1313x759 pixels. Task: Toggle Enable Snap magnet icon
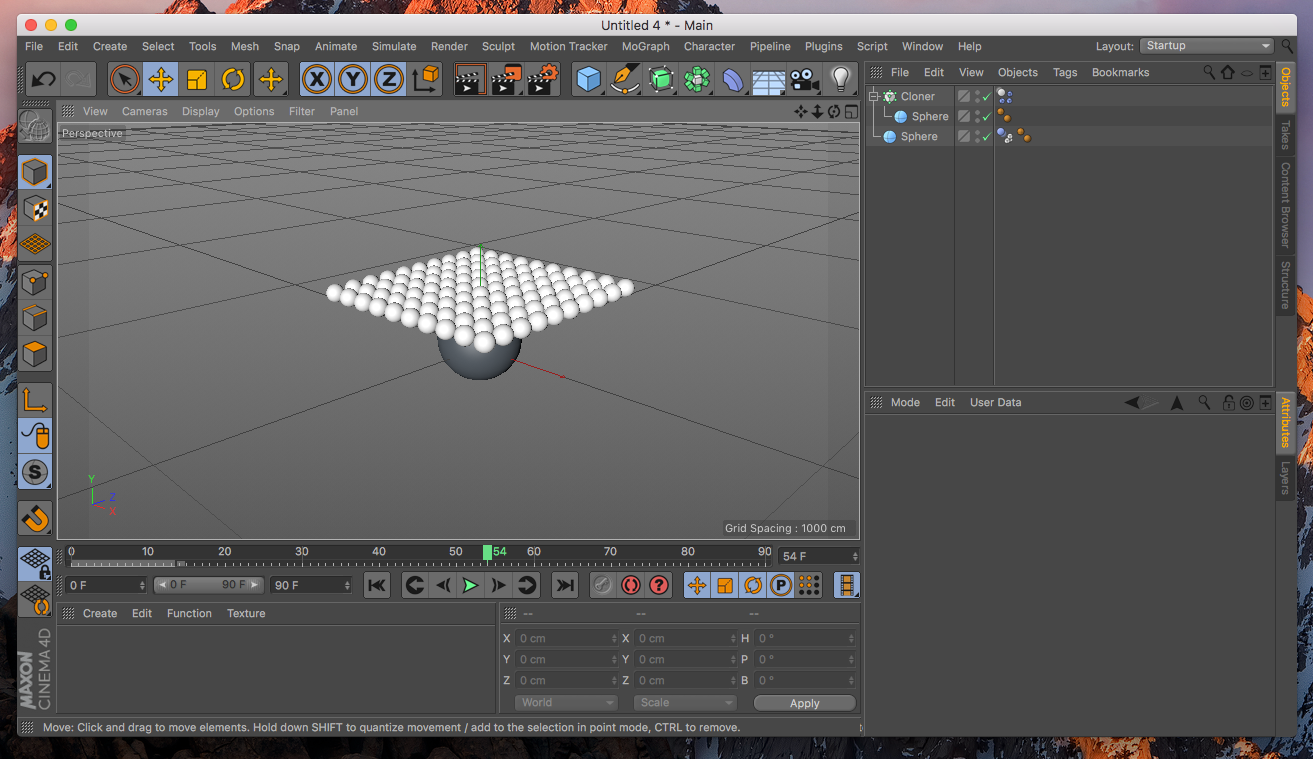click(x=35, y=518)
